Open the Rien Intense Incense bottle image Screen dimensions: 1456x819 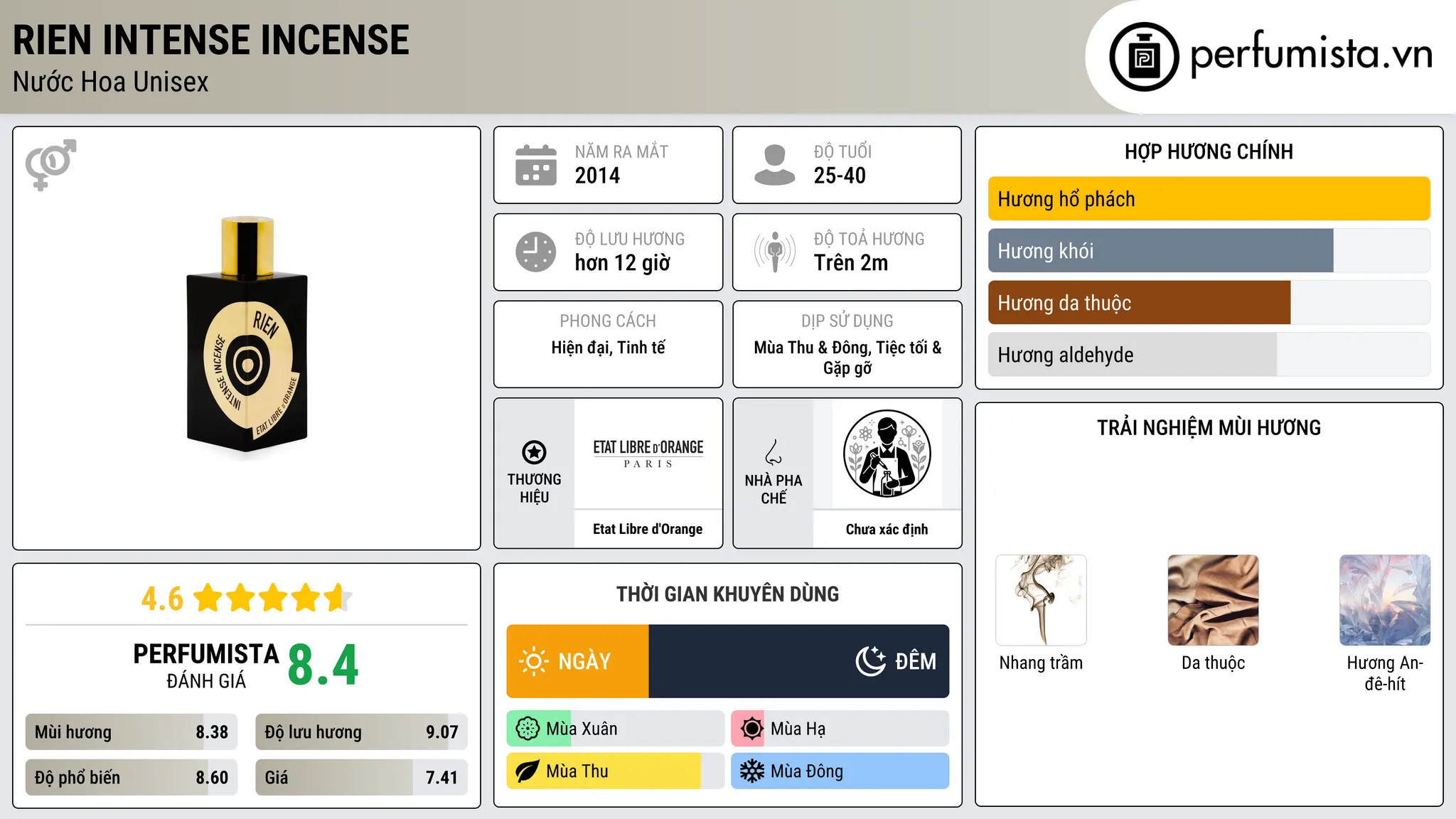pyautogui.click(x=247, y=336)
